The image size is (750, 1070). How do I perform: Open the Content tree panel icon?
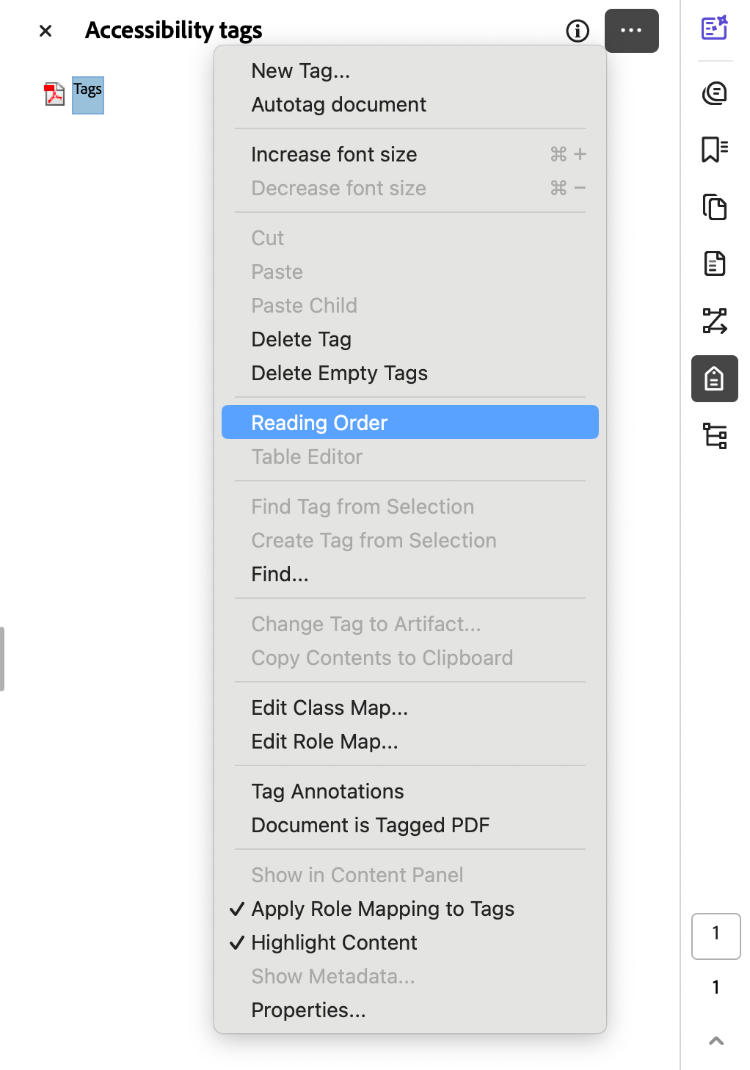pos(714,435)
